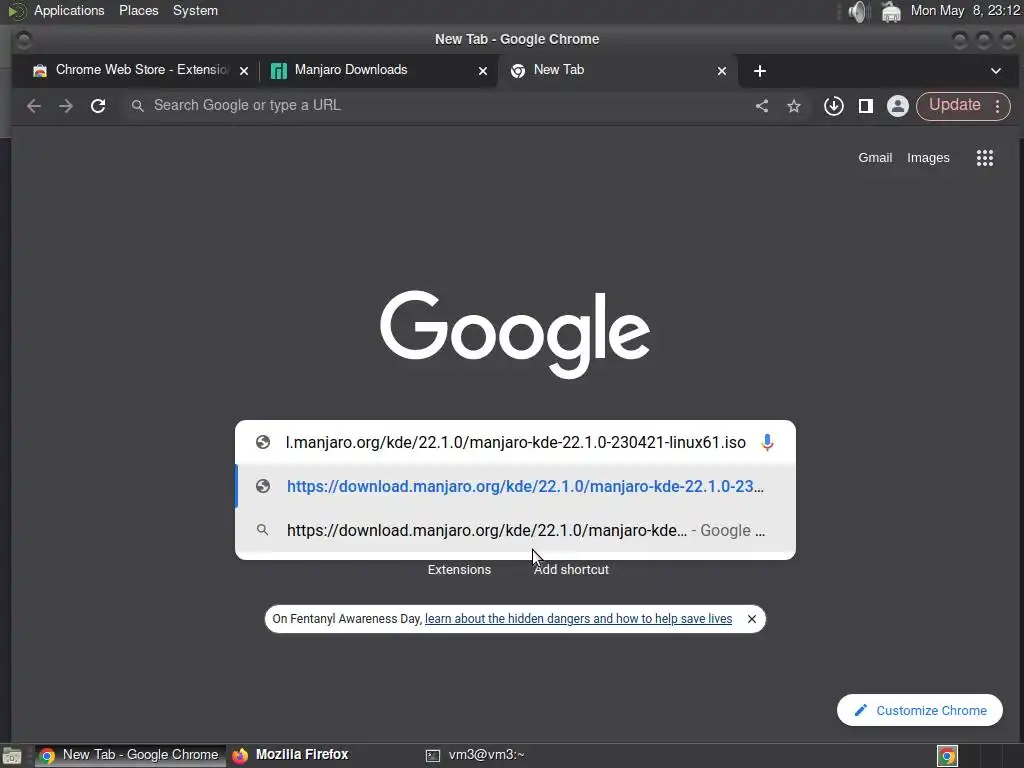Reload the current page
The width and height of the screenshot is (1024, 768).
pyautogui.click(x=98, y=106)
